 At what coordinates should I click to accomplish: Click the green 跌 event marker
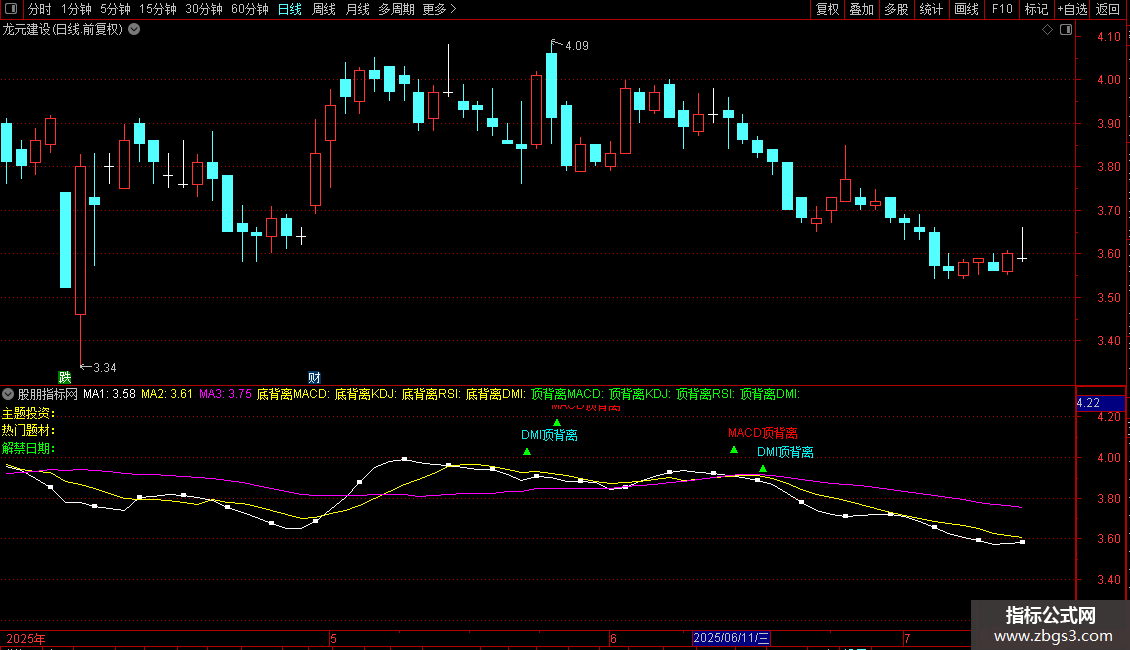65,377
